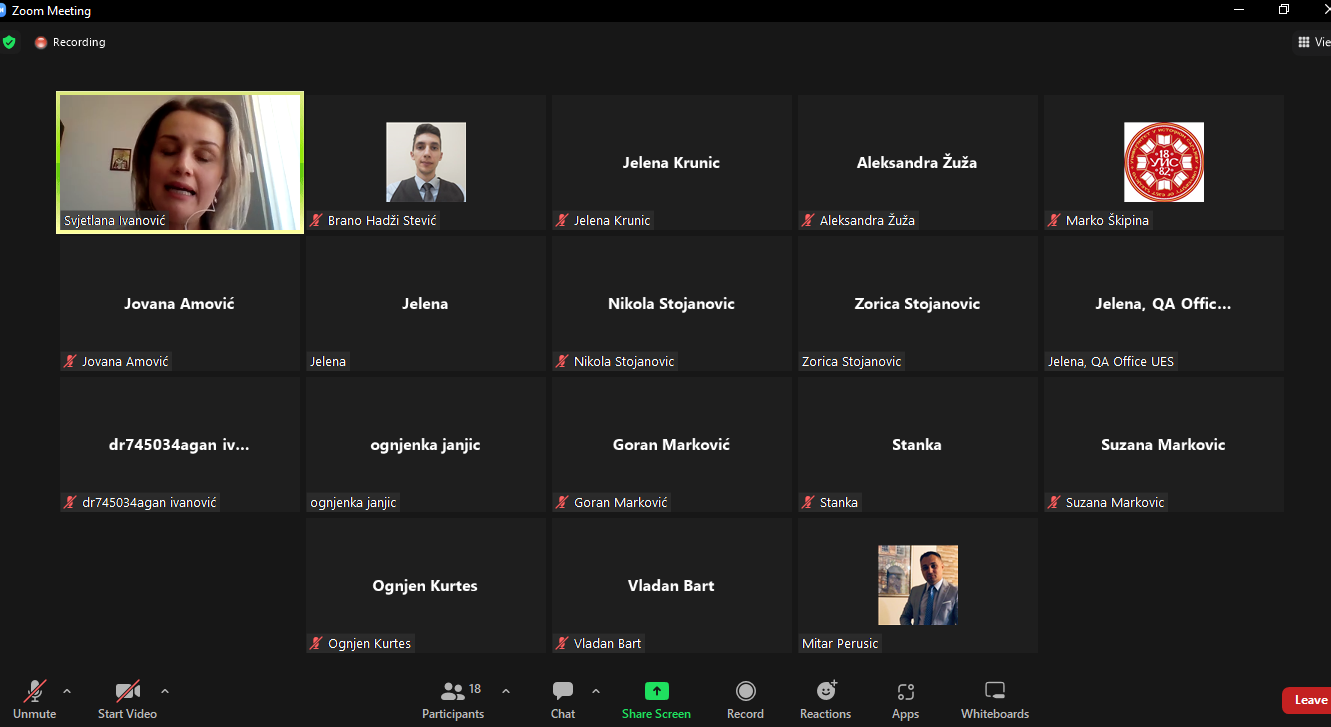Click muted mic icon of Nikola Stojanovic
This screenshot has width=1331, height=727.
point(562,361)
